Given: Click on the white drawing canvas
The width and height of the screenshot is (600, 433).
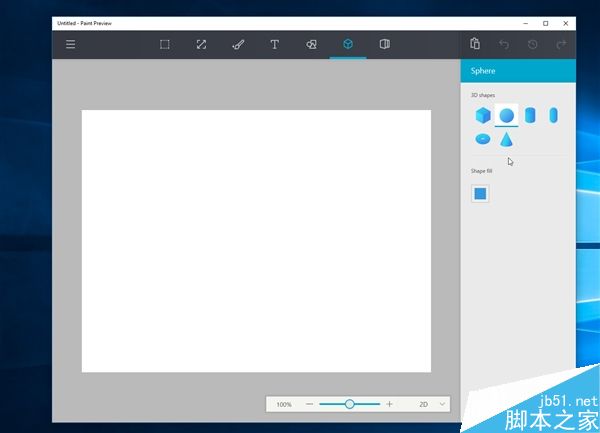Looking at the screenshot, I should tap(256, 241).
